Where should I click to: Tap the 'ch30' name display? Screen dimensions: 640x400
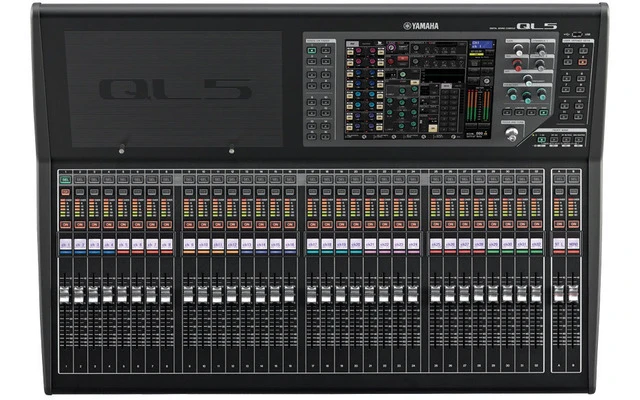click(x=508, y=244)
